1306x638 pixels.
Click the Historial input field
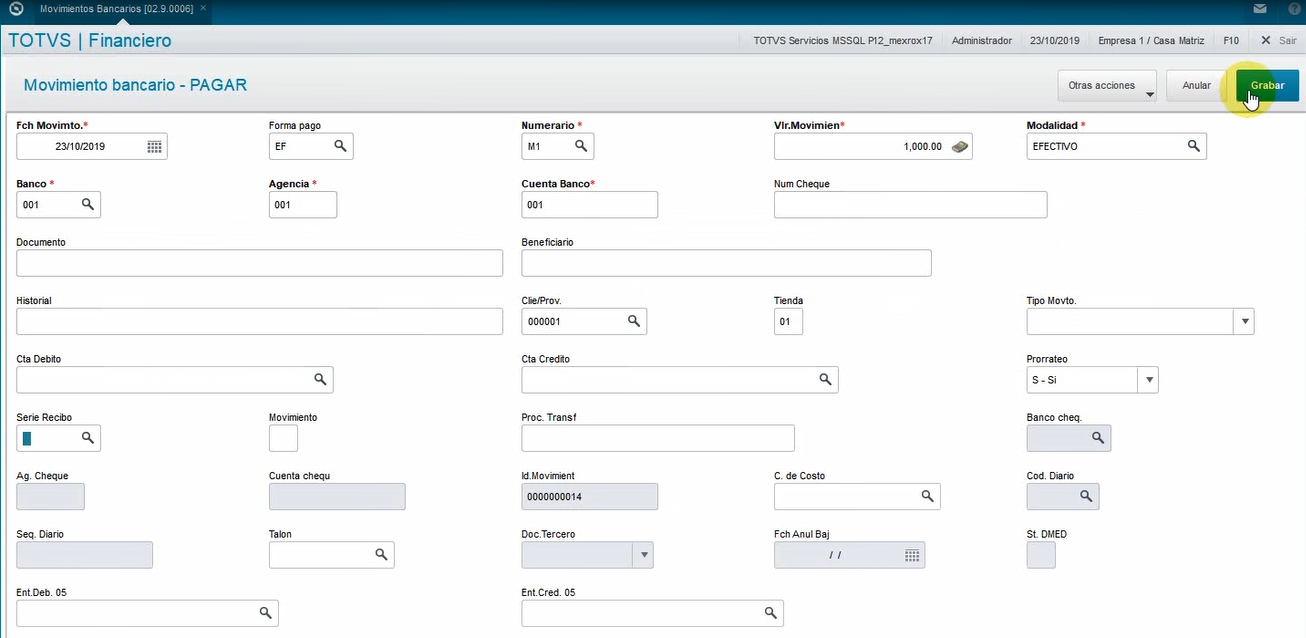[260, 321]
